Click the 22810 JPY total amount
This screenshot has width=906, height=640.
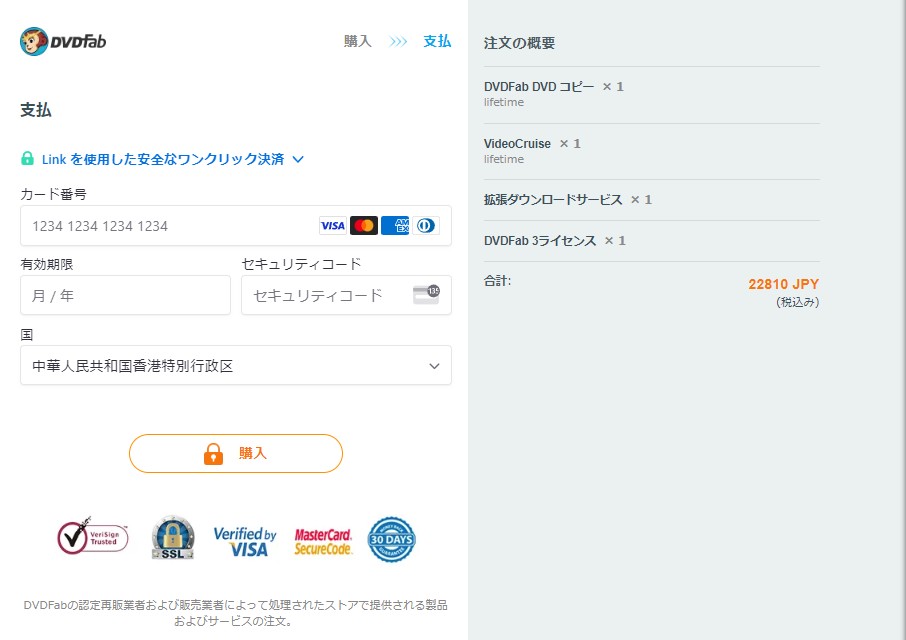[784, 284]
